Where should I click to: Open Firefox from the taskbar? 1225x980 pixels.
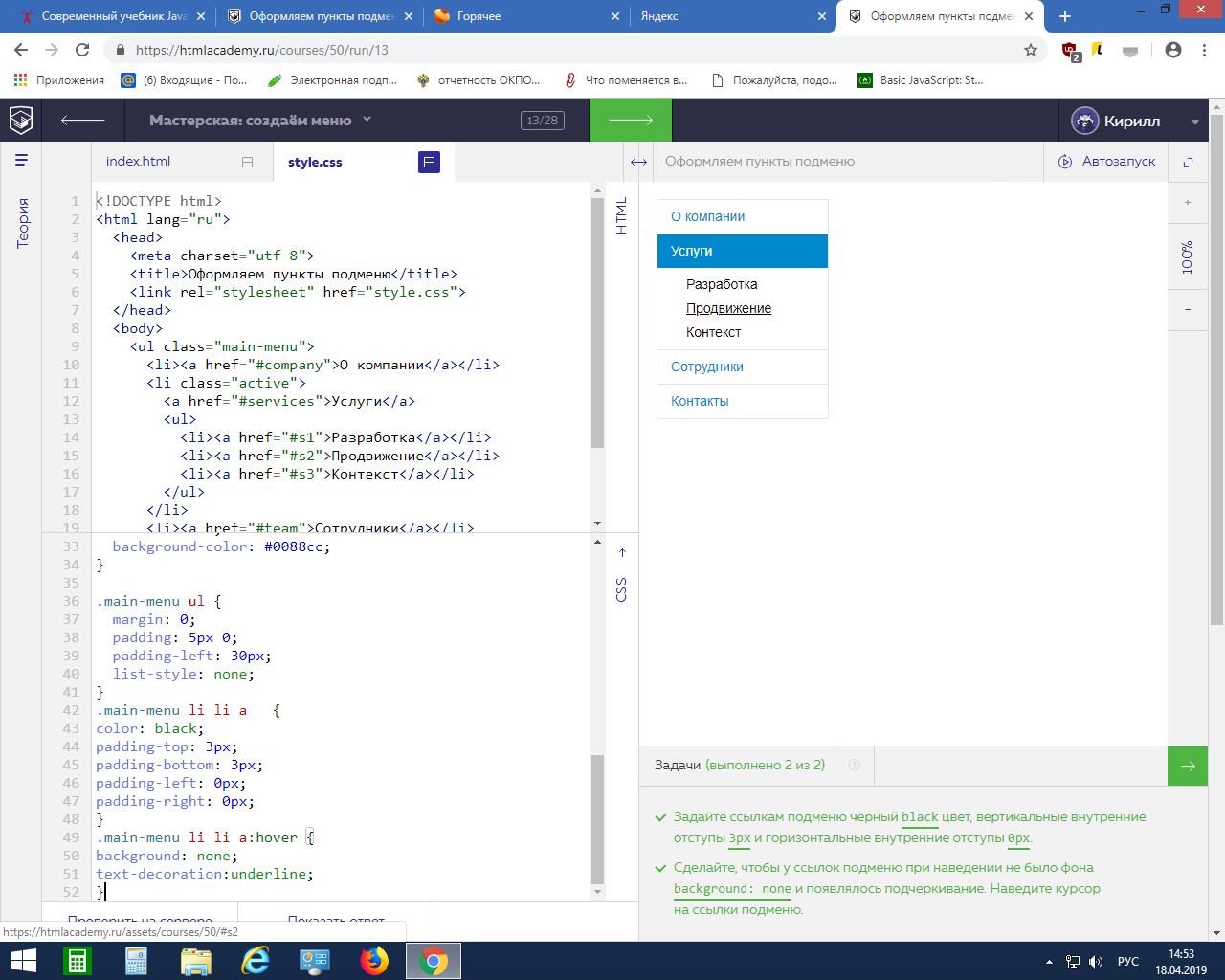(374, 961)
